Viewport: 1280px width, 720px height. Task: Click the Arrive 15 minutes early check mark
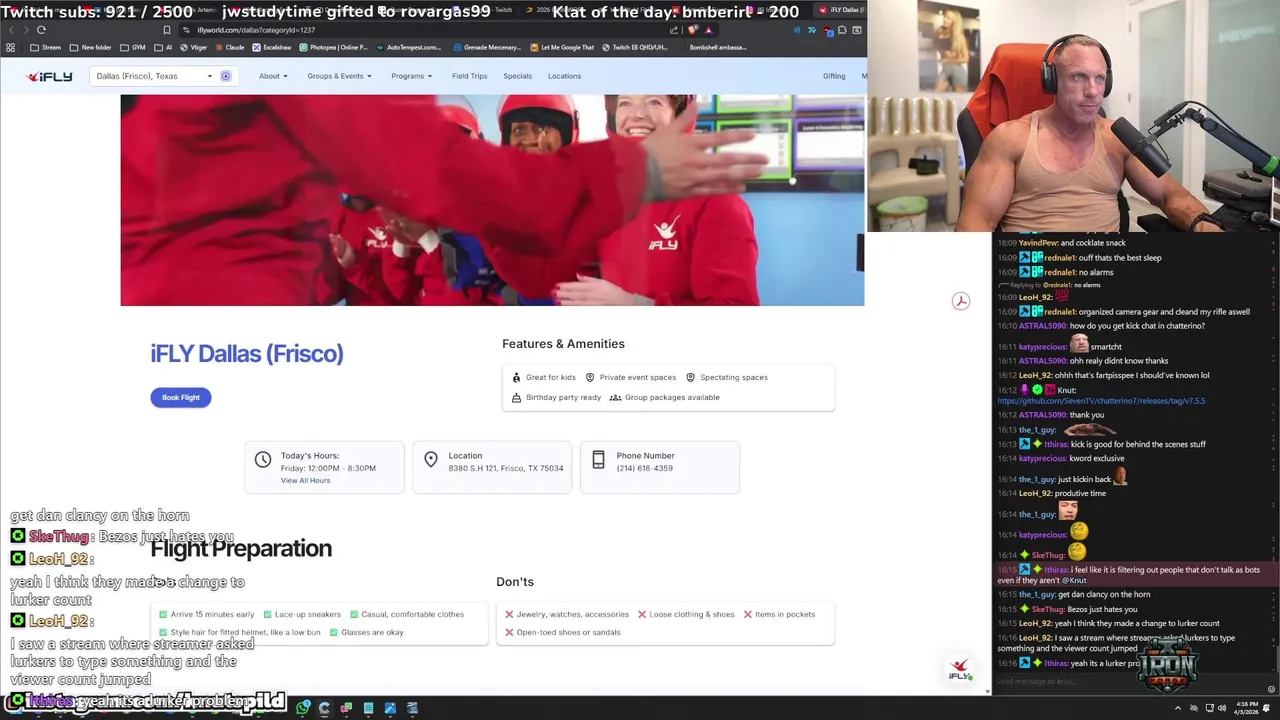163,614
